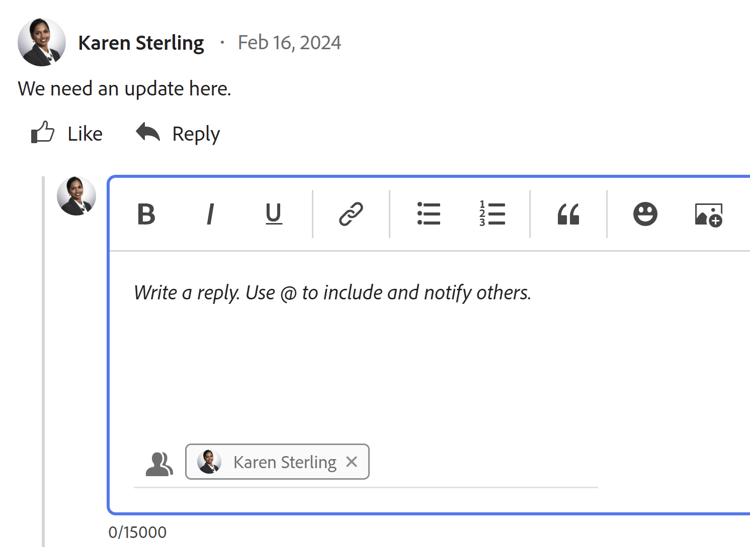Open the emoji picker
Image resolution: width=750 pixels, height=547 pixels.
(x=645, y=214)
